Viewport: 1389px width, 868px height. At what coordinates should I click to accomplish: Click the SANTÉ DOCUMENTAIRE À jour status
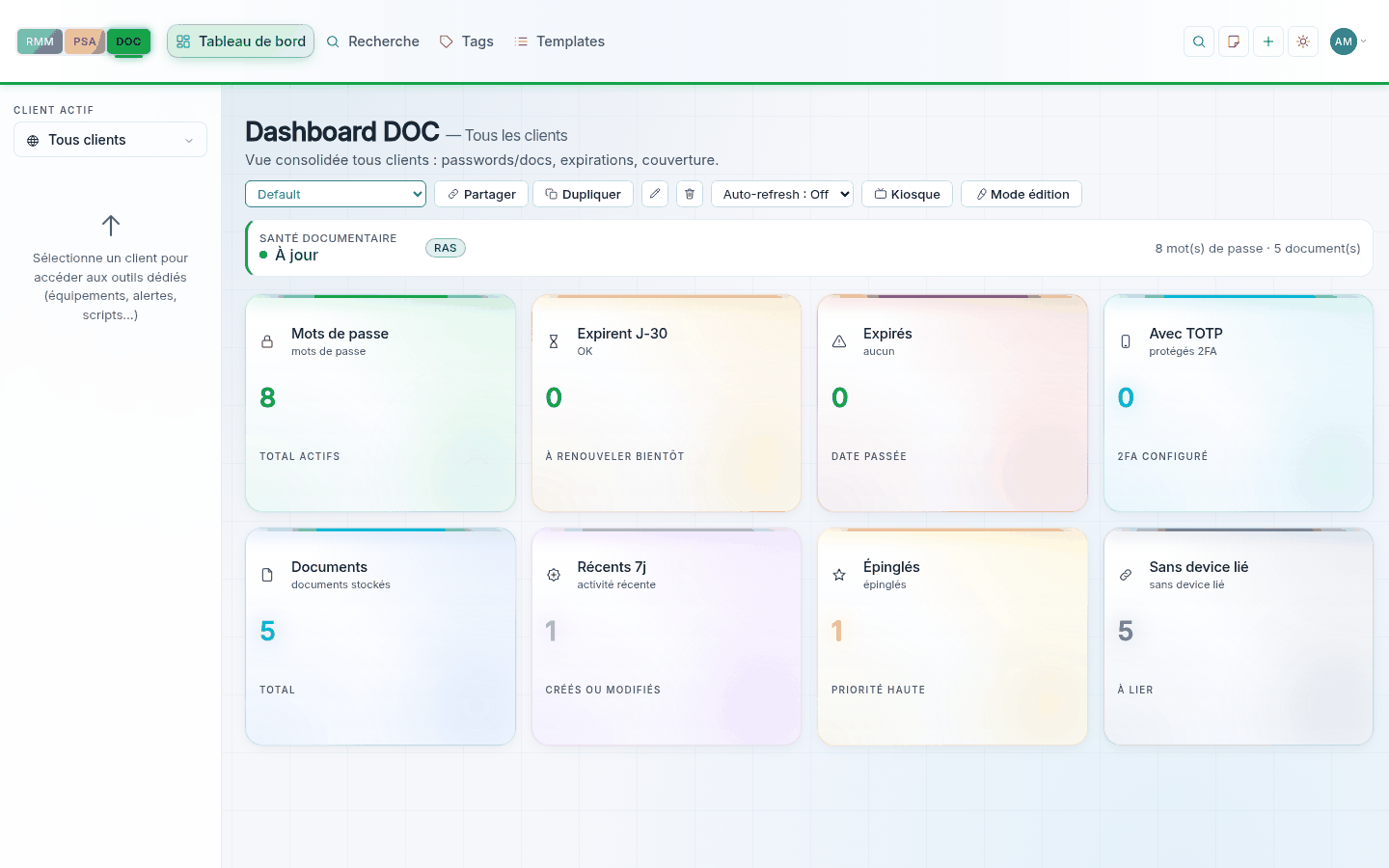pyautogui.click(x=328, y=247)
